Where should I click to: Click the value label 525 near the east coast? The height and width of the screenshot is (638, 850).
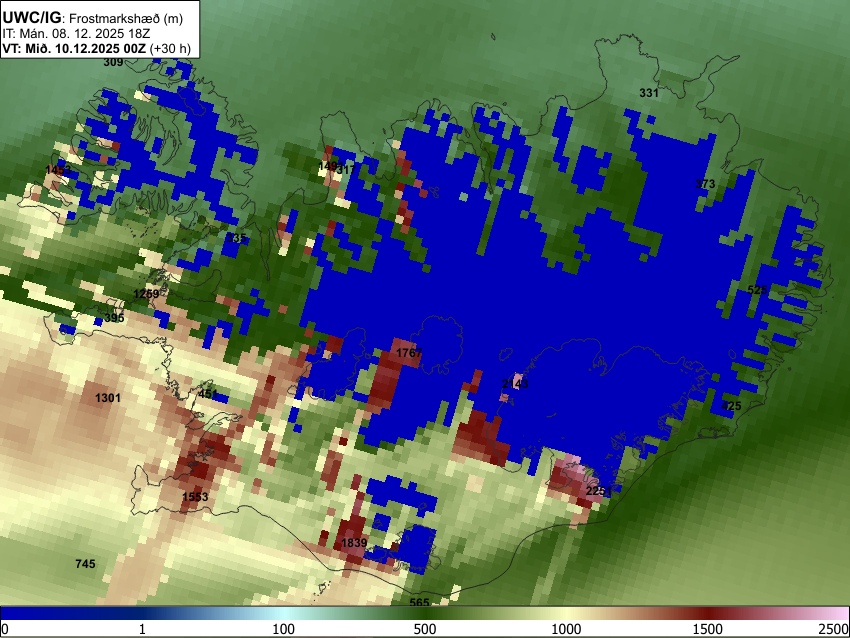point(757,289)
